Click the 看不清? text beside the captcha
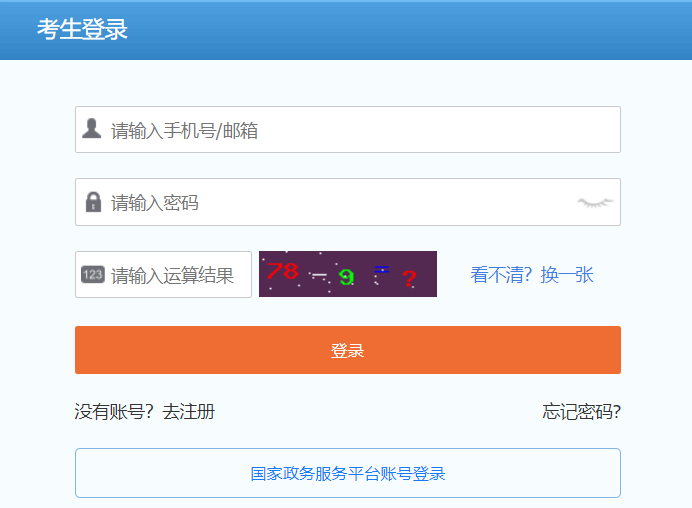 tap(503, 275)
